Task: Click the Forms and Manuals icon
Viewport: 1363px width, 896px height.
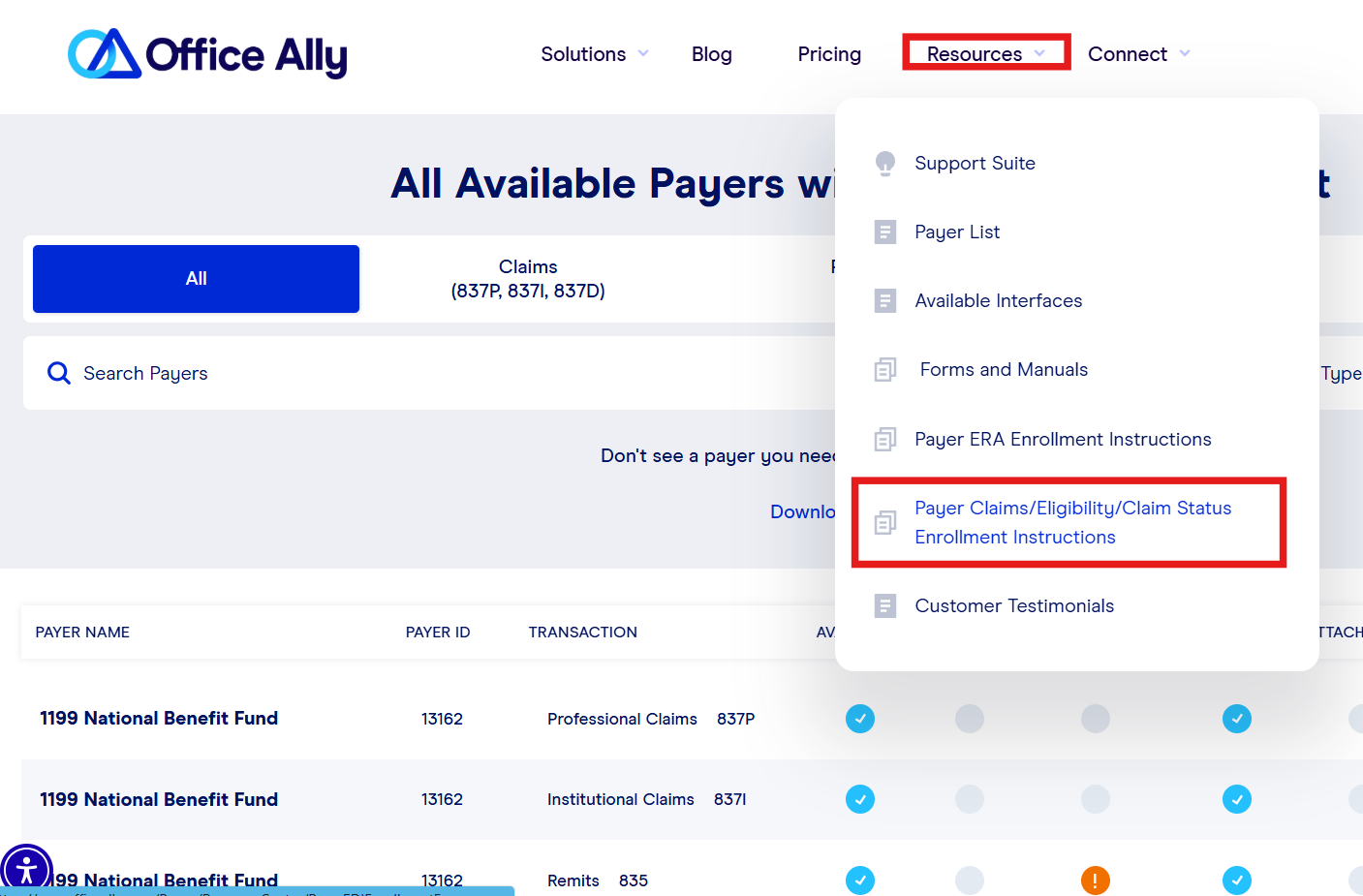Action: point(885,370)
